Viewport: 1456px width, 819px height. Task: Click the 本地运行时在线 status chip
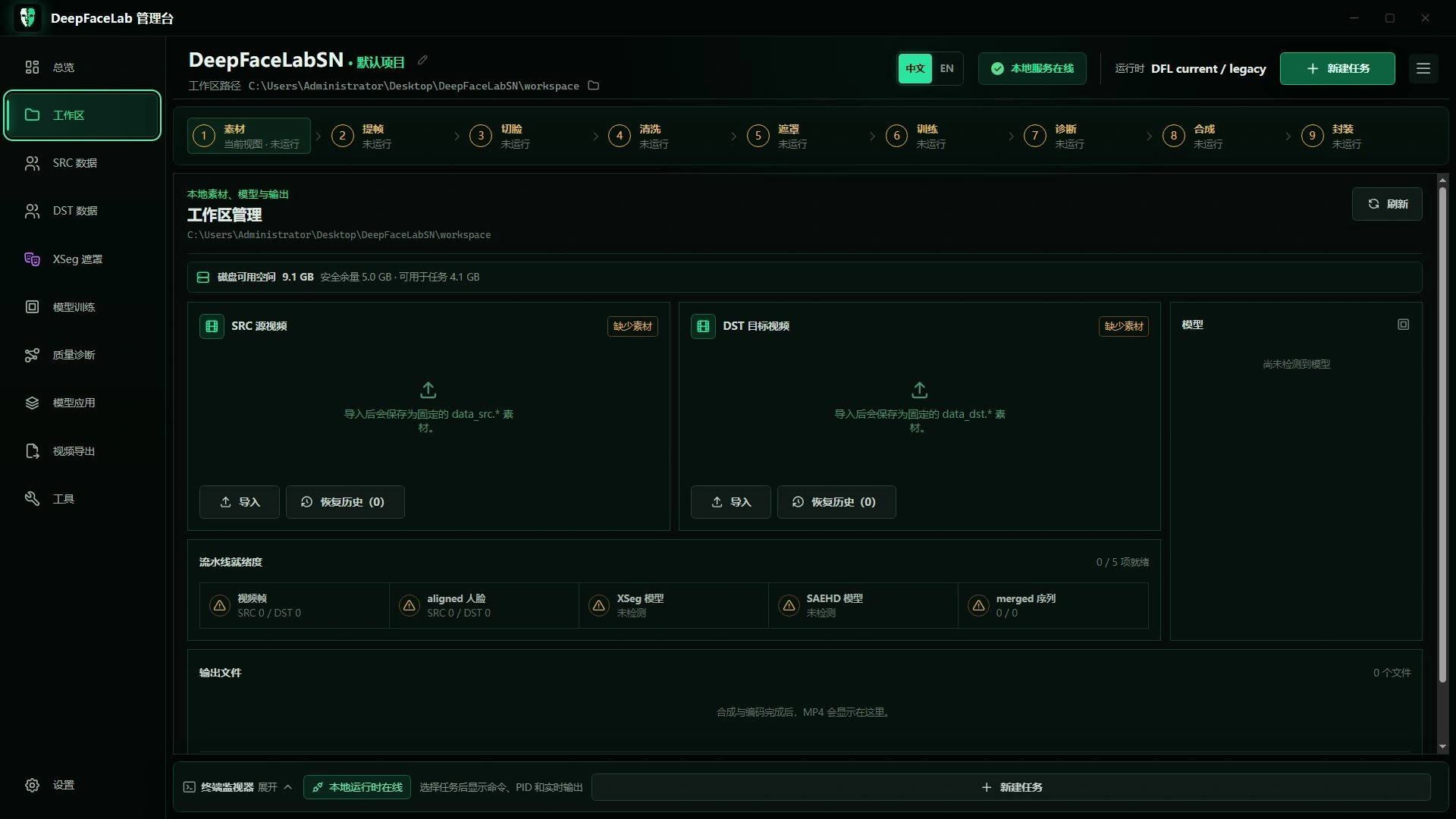pos(357,787)
